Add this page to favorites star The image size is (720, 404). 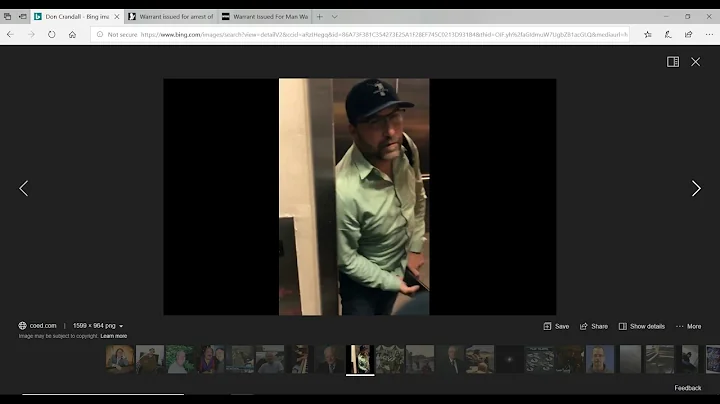[647, 34]
